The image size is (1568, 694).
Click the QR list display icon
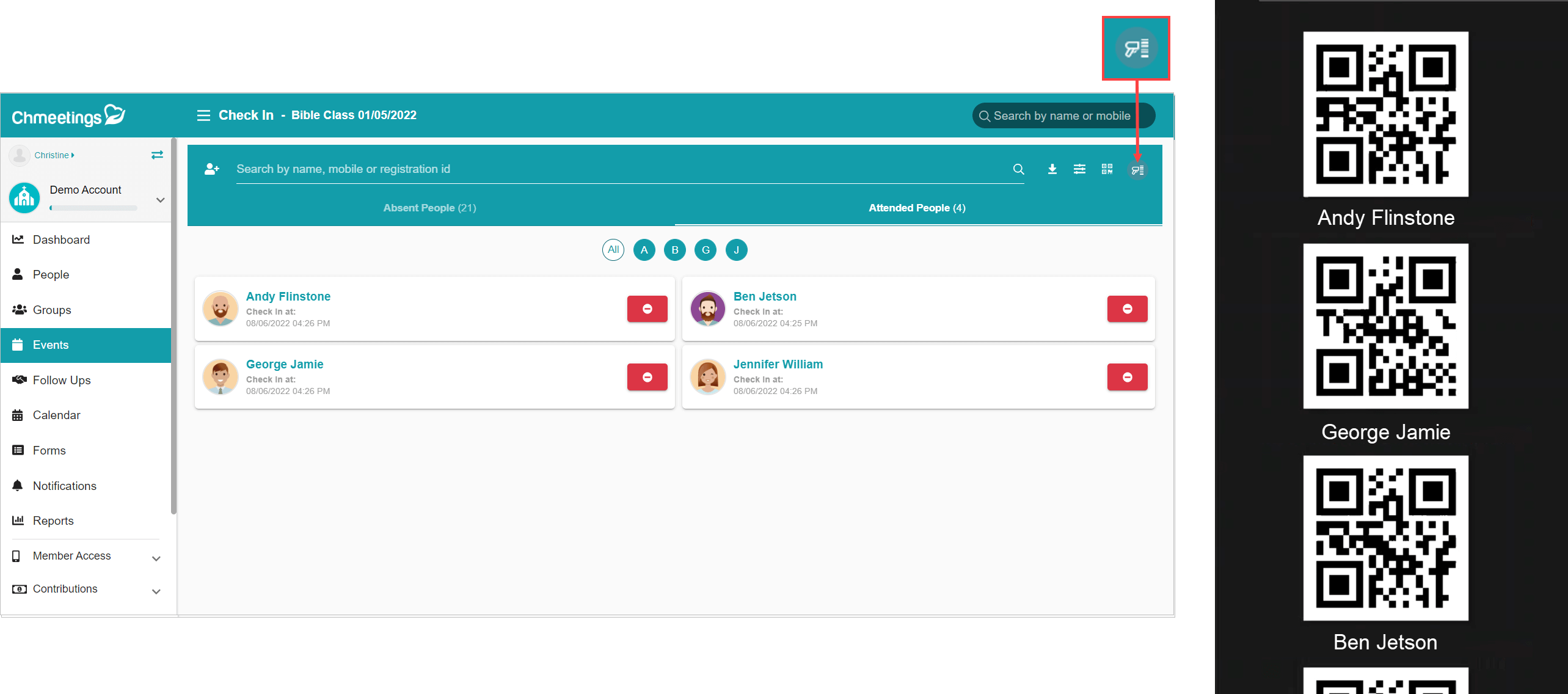point(1137,170)
